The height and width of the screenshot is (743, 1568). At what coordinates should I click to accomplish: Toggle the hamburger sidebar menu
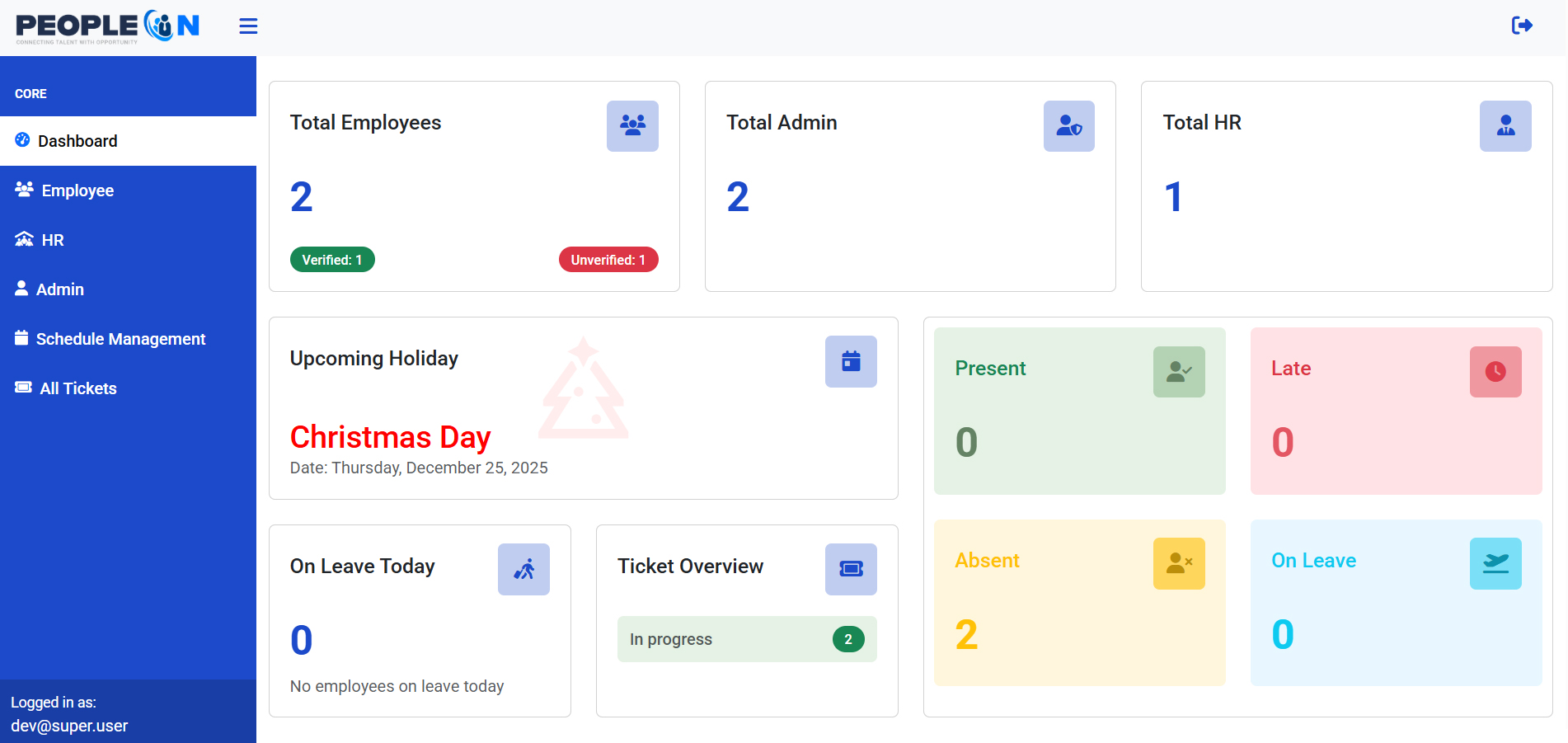[x=248, y=26]
